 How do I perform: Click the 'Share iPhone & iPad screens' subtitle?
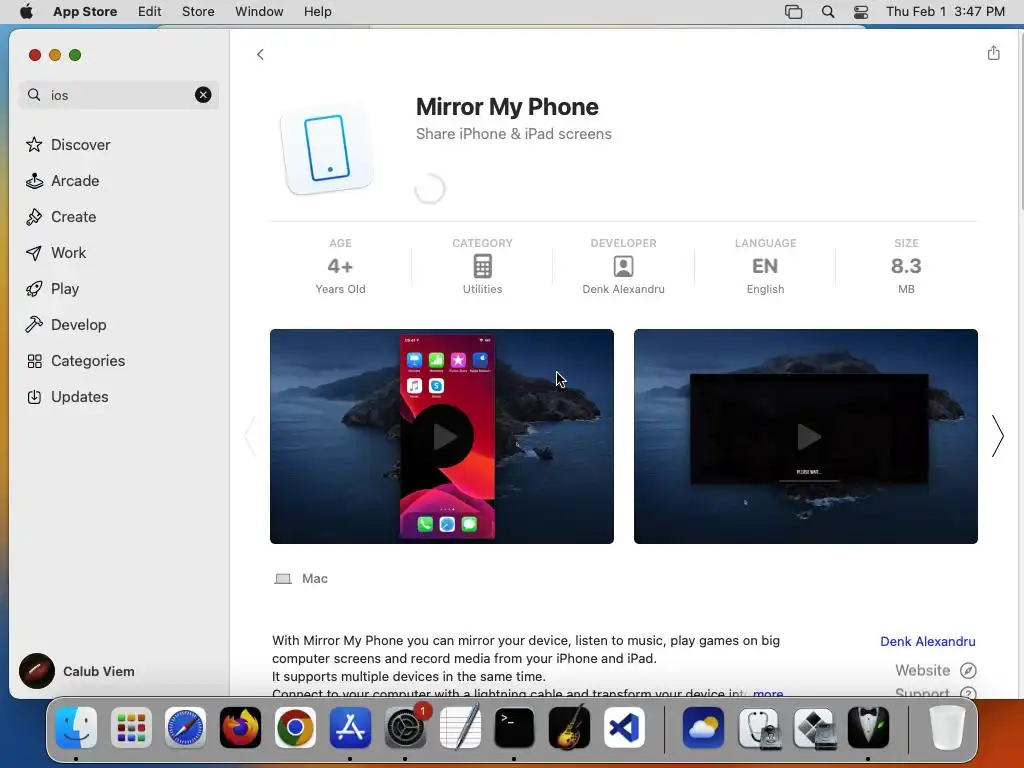point(513,133)
